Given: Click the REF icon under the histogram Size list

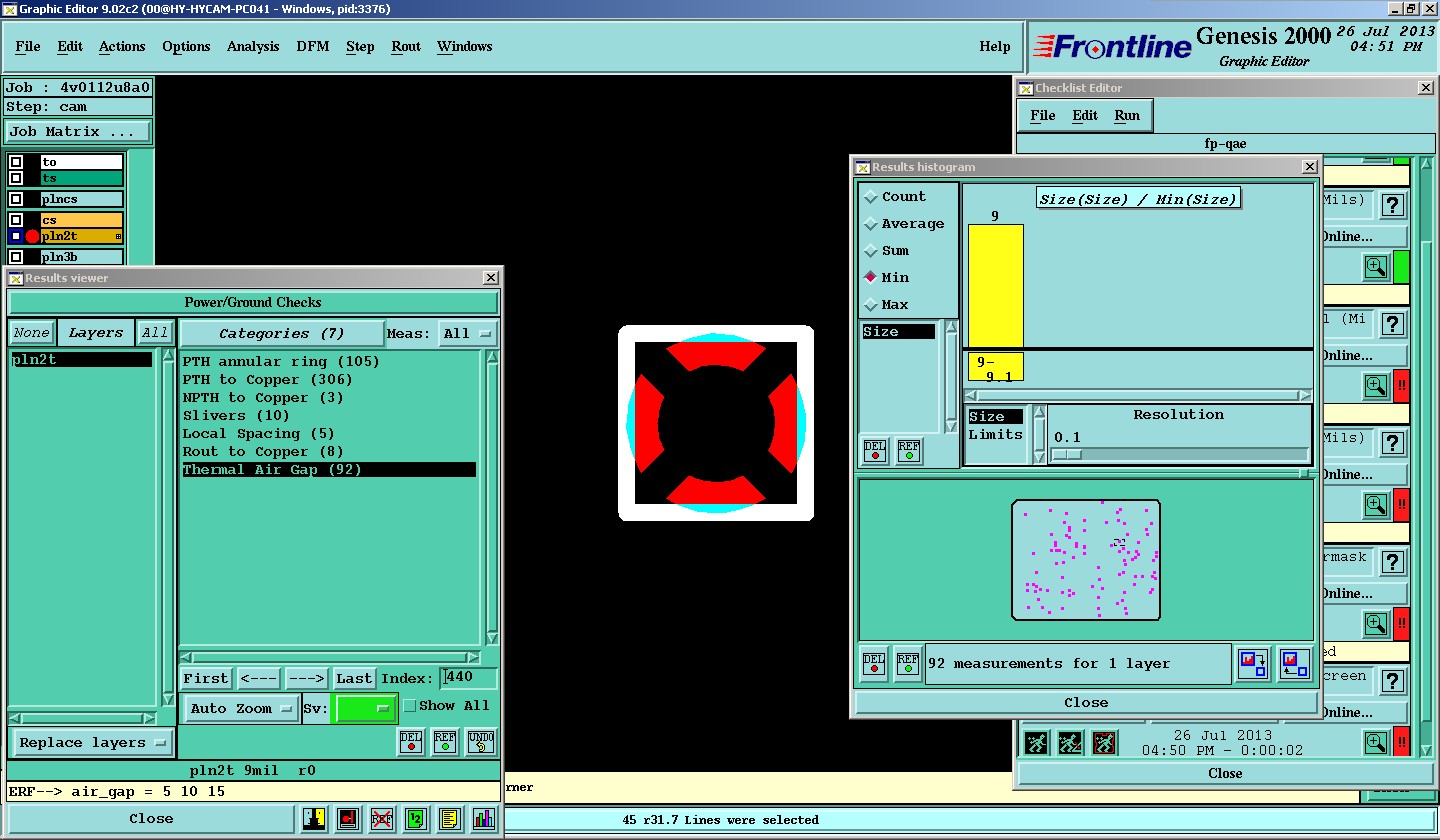Looking at the screenshot, I should pyautogui.click(x=909, y=451).
